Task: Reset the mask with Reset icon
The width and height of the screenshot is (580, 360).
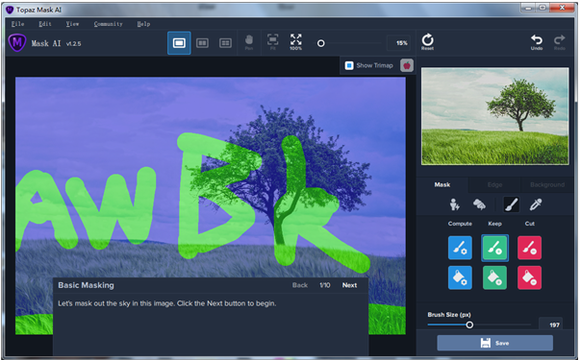Action: point(427,41)
